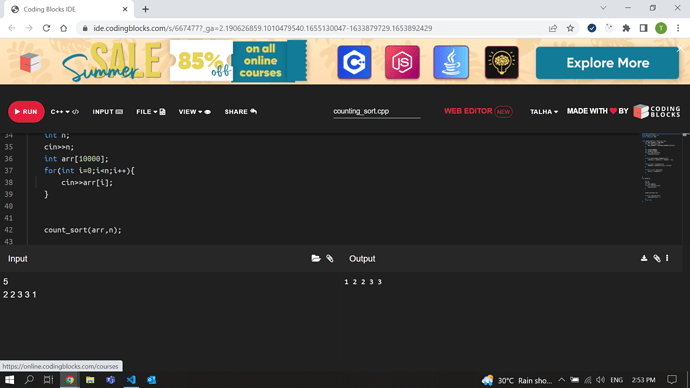This screenshot has height=388, width=690.
Task: Go to browser home page
Action: [64, 28]
